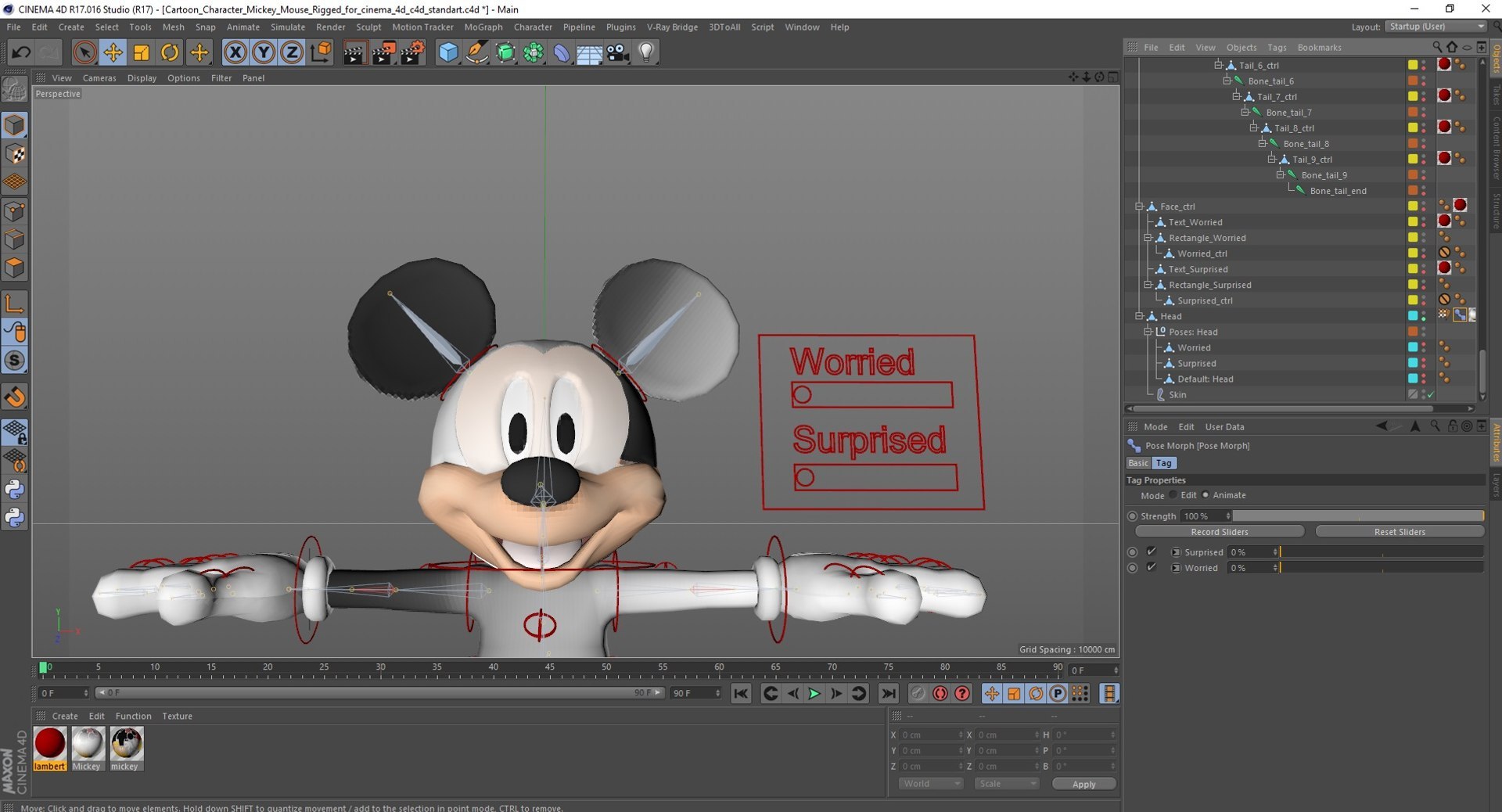Open the Character menu
1502x812 pixels.
pyautogui.click(x=533, y=27)
